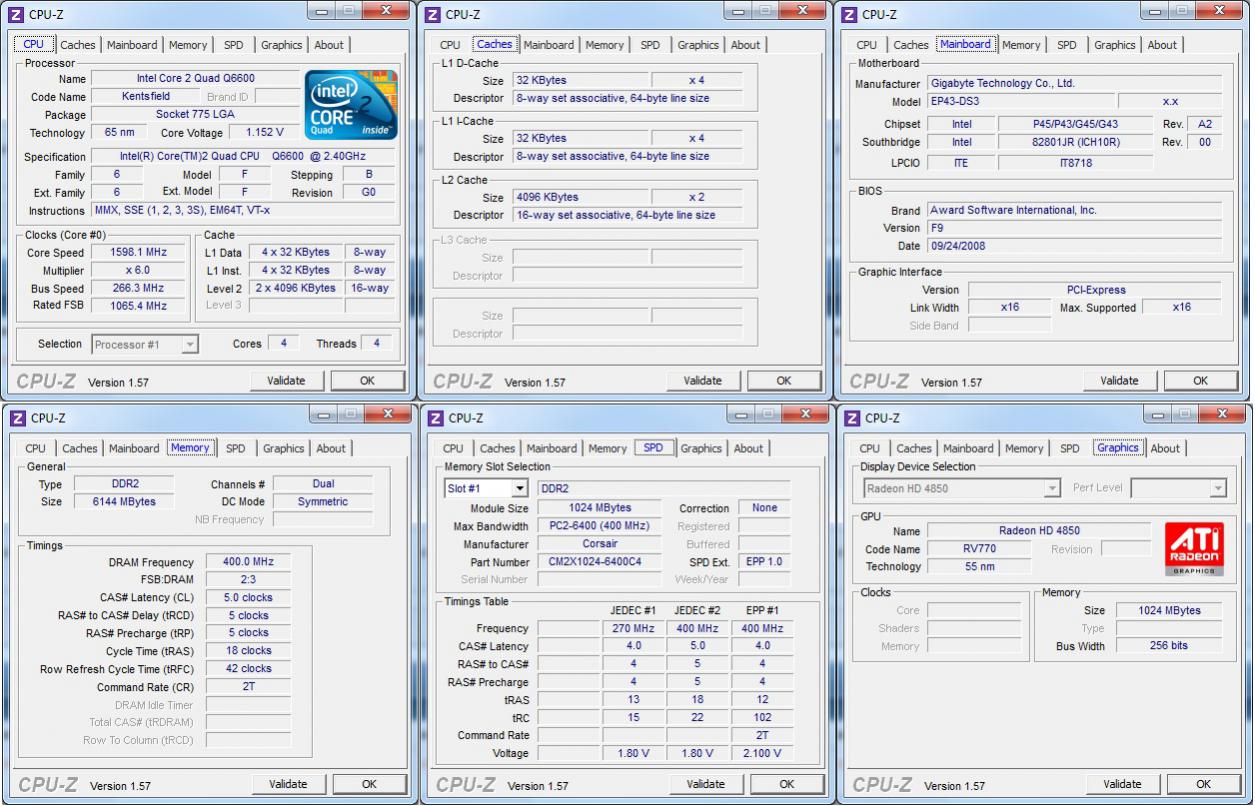
Task: Click Validate in the Mainboard tab window
Action: pos(1119,380)
